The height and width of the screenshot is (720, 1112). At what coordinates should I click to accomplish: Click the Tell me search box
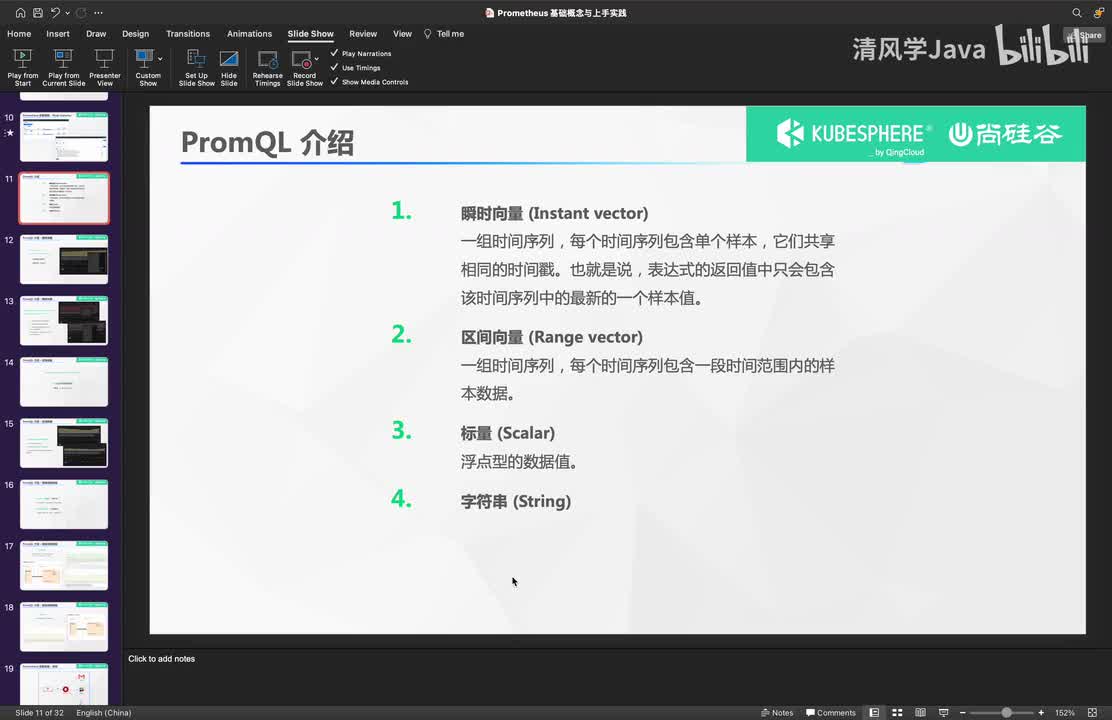click(x=444, y=33)
